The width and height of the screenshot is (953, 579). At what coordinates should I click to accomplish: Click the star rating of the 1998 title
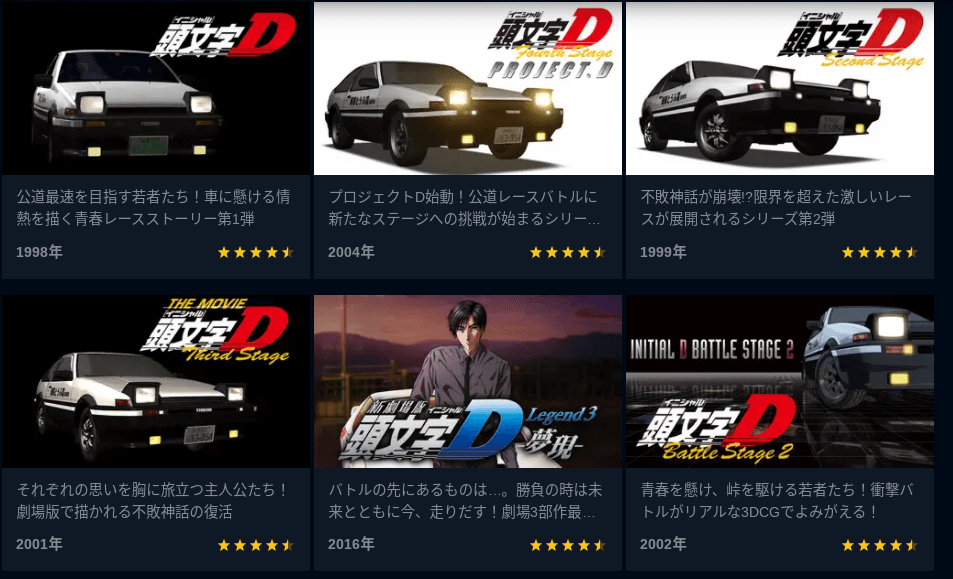click(x=256, y=252)
